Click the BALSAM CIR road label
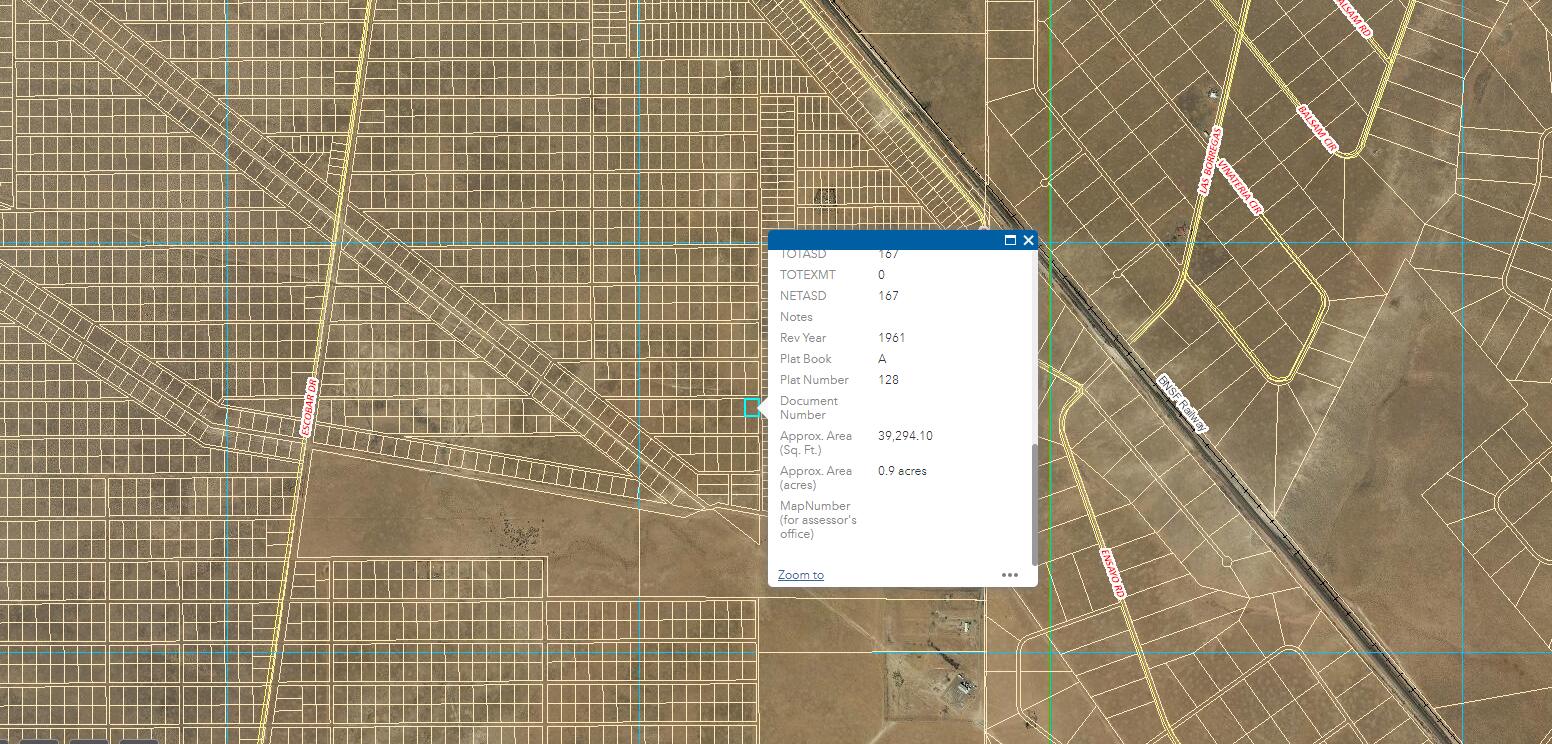The height and width of the screenshot is (744, 1552). coord(1317,130)
